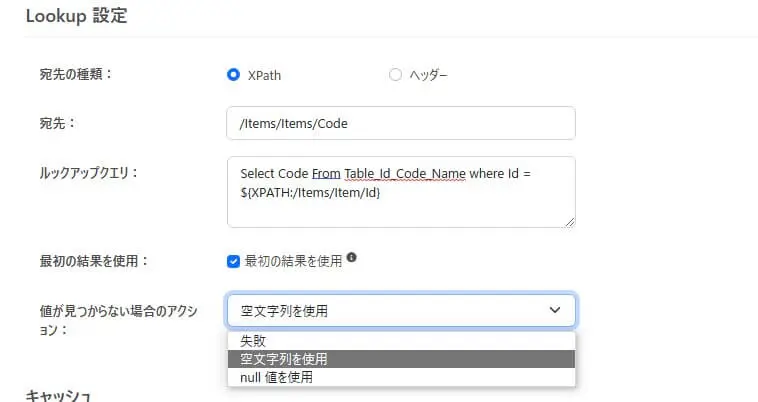758x402 pixels.
Task: Focus the 宛先 input containing /Items/Items/Code
Action: pos(401,123)
